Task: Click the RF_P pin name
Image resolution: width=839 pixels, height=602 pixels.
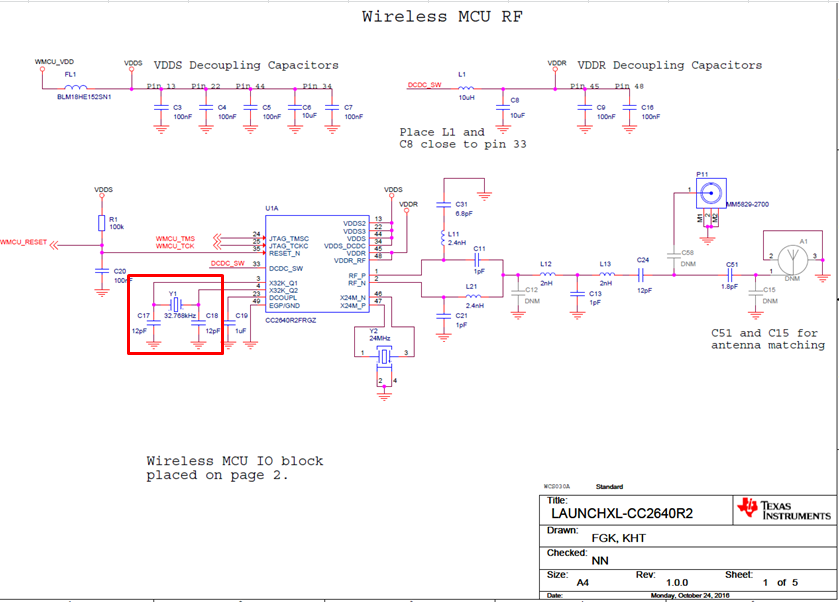Action: click(x=357, y=276)
